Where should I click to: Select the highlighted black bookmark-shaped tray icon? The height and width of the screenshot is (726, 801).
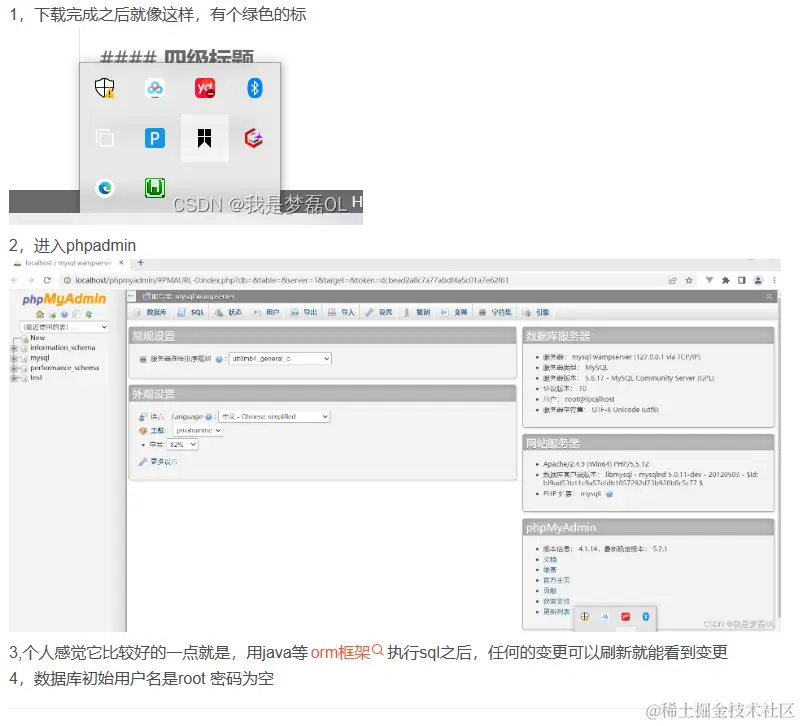(x=204, y=138)
